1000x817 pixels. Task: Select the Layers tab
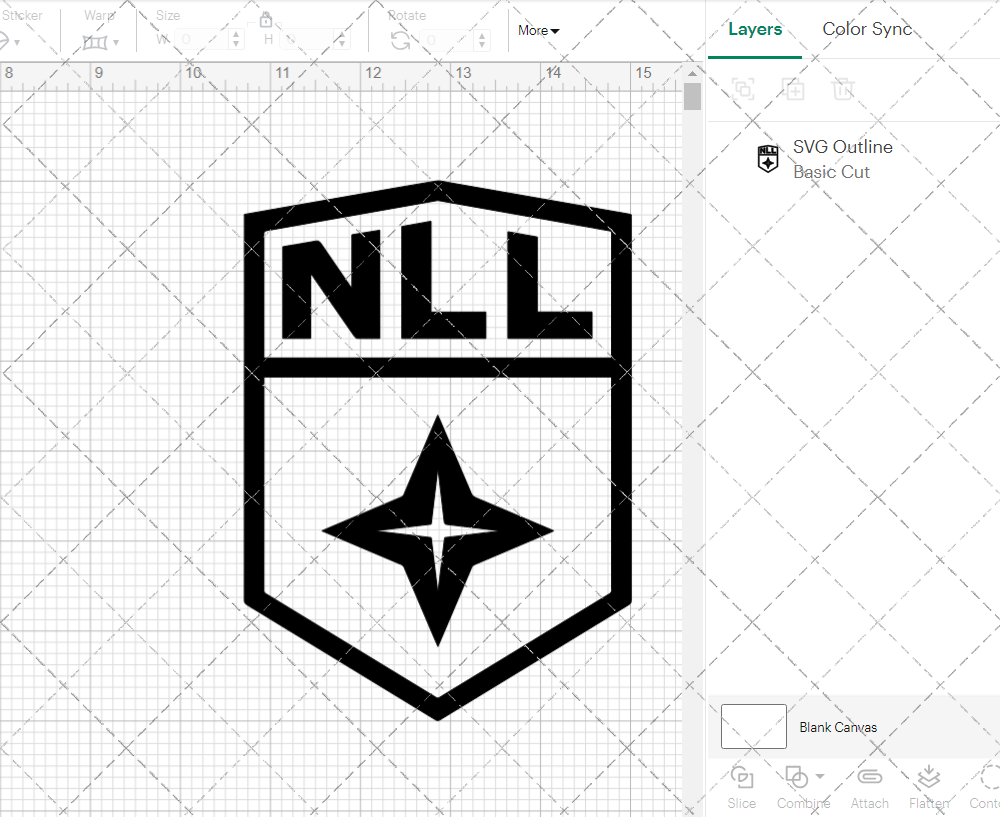coord(755,29)
